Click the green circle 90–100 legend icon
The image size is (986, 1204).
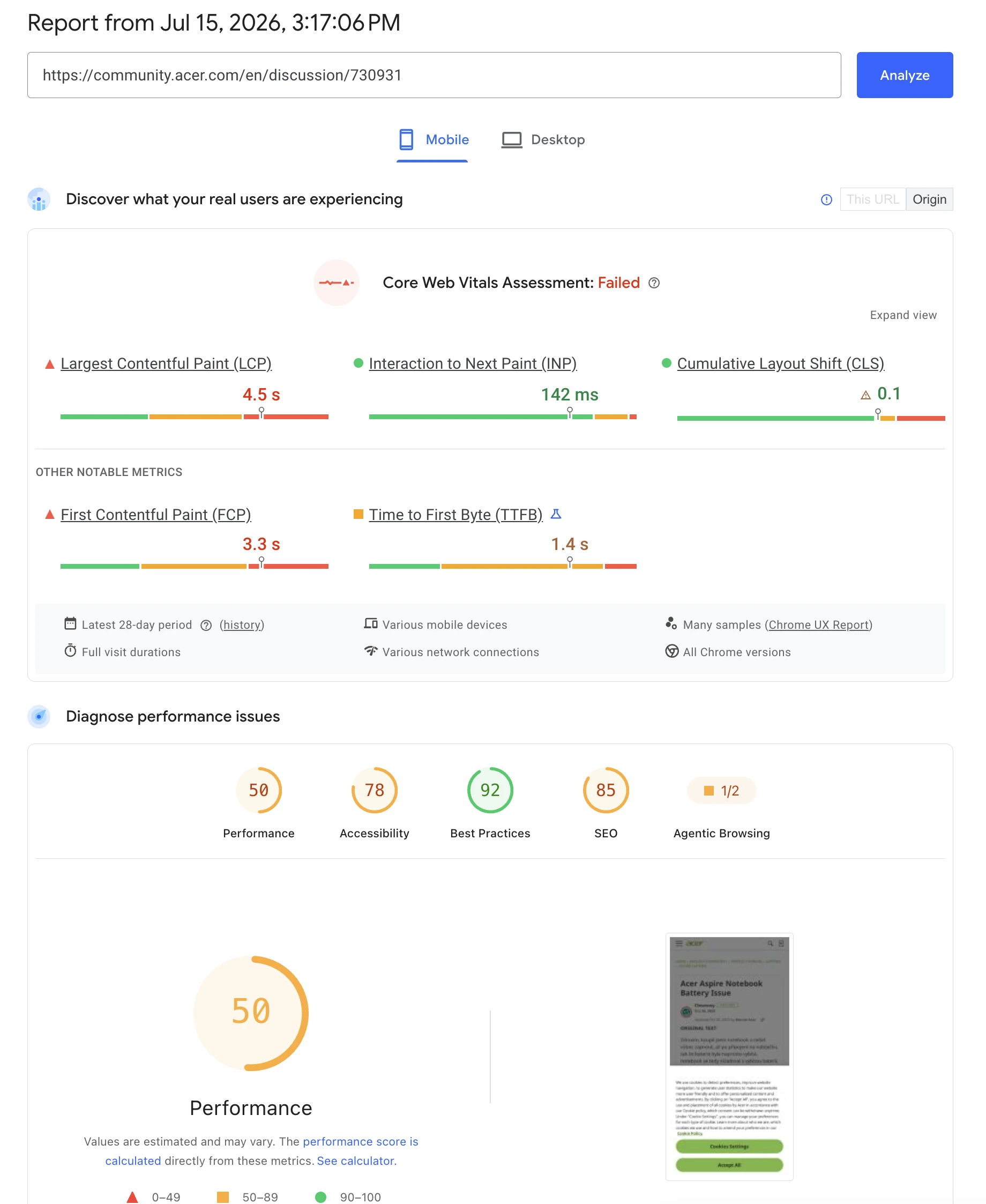[320, 1198]
